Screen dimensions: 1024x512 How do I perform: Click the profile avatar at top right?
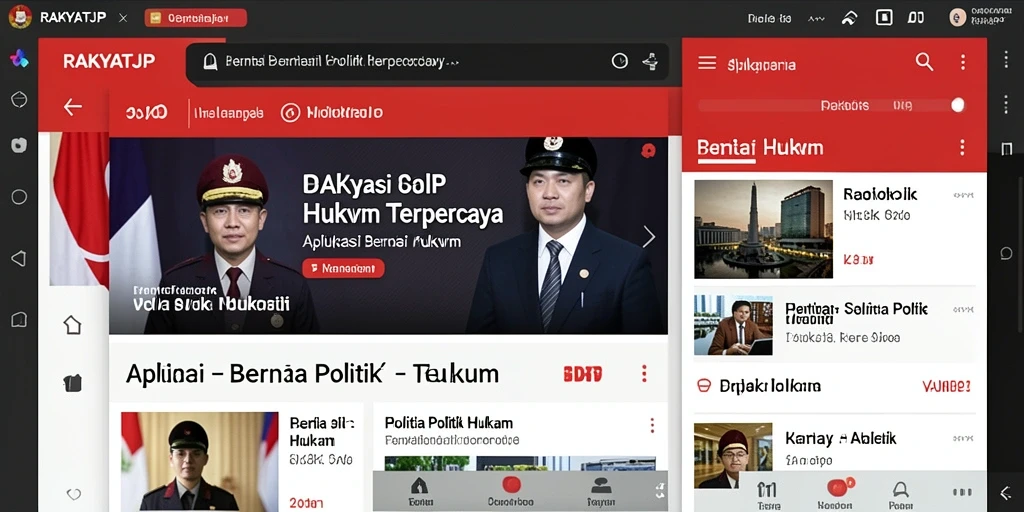957,18
